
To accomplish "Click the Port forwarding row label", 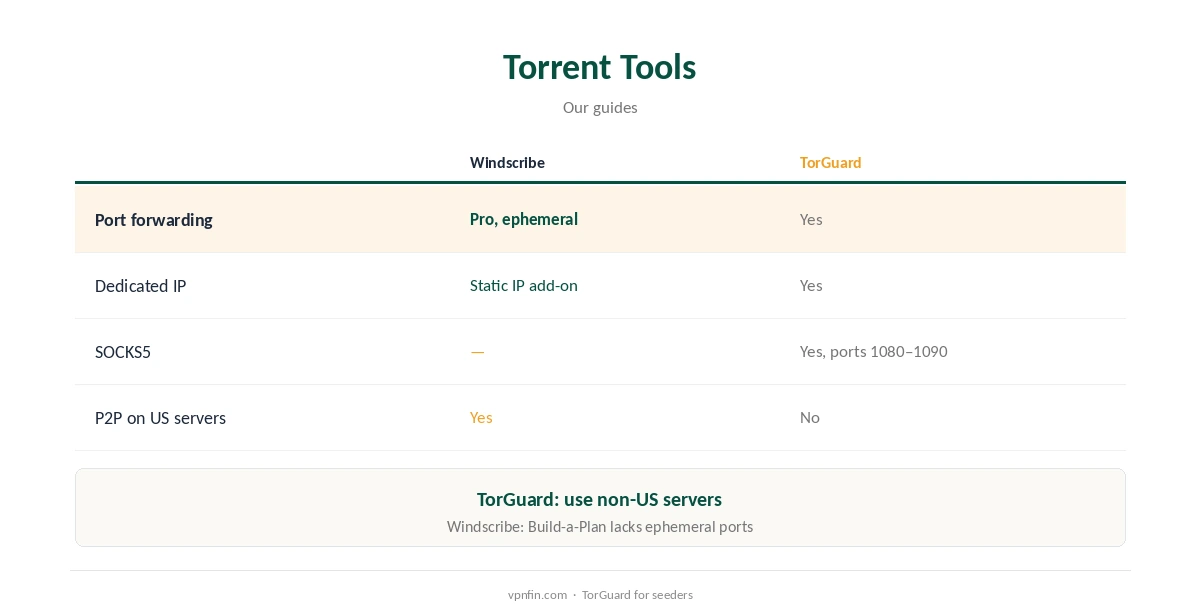I will [153, 220].
